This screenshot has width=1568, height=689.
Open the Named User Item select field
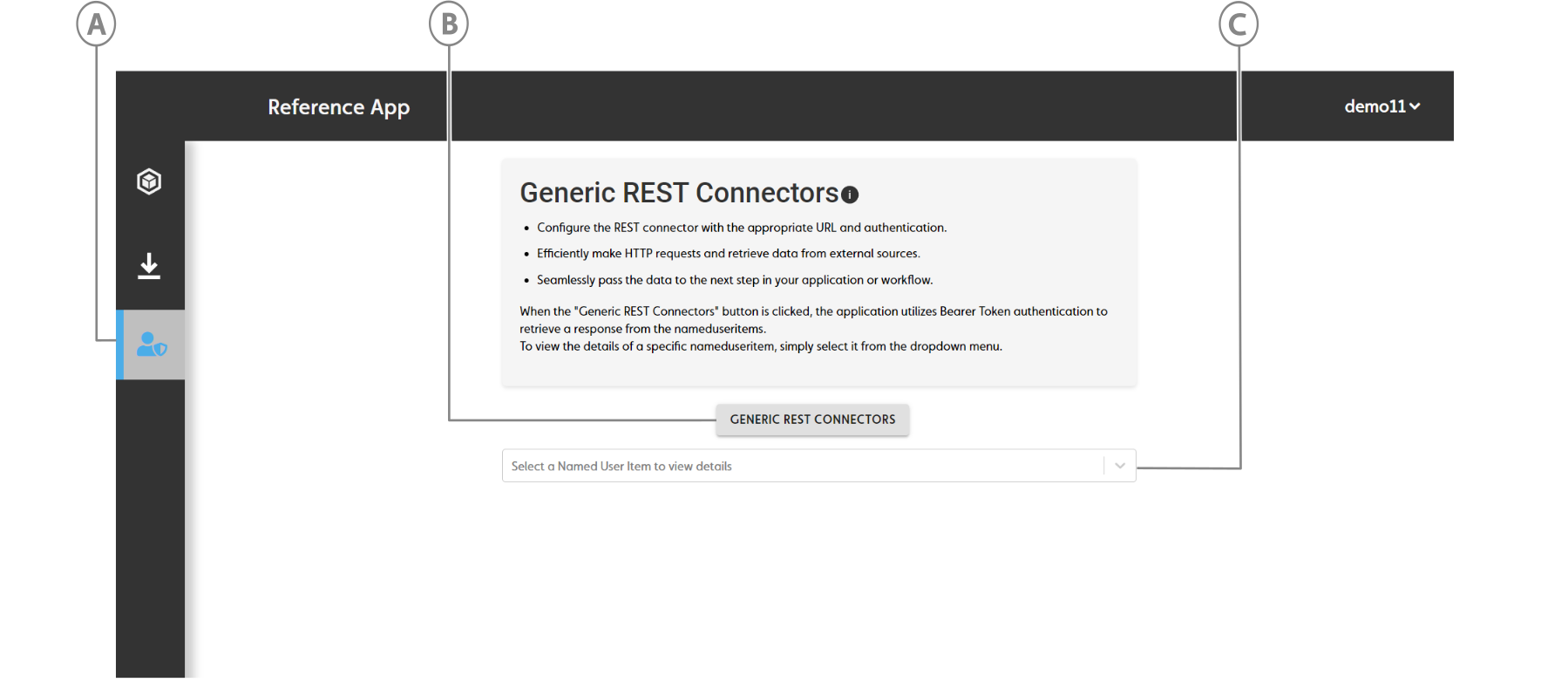(802, 466)
